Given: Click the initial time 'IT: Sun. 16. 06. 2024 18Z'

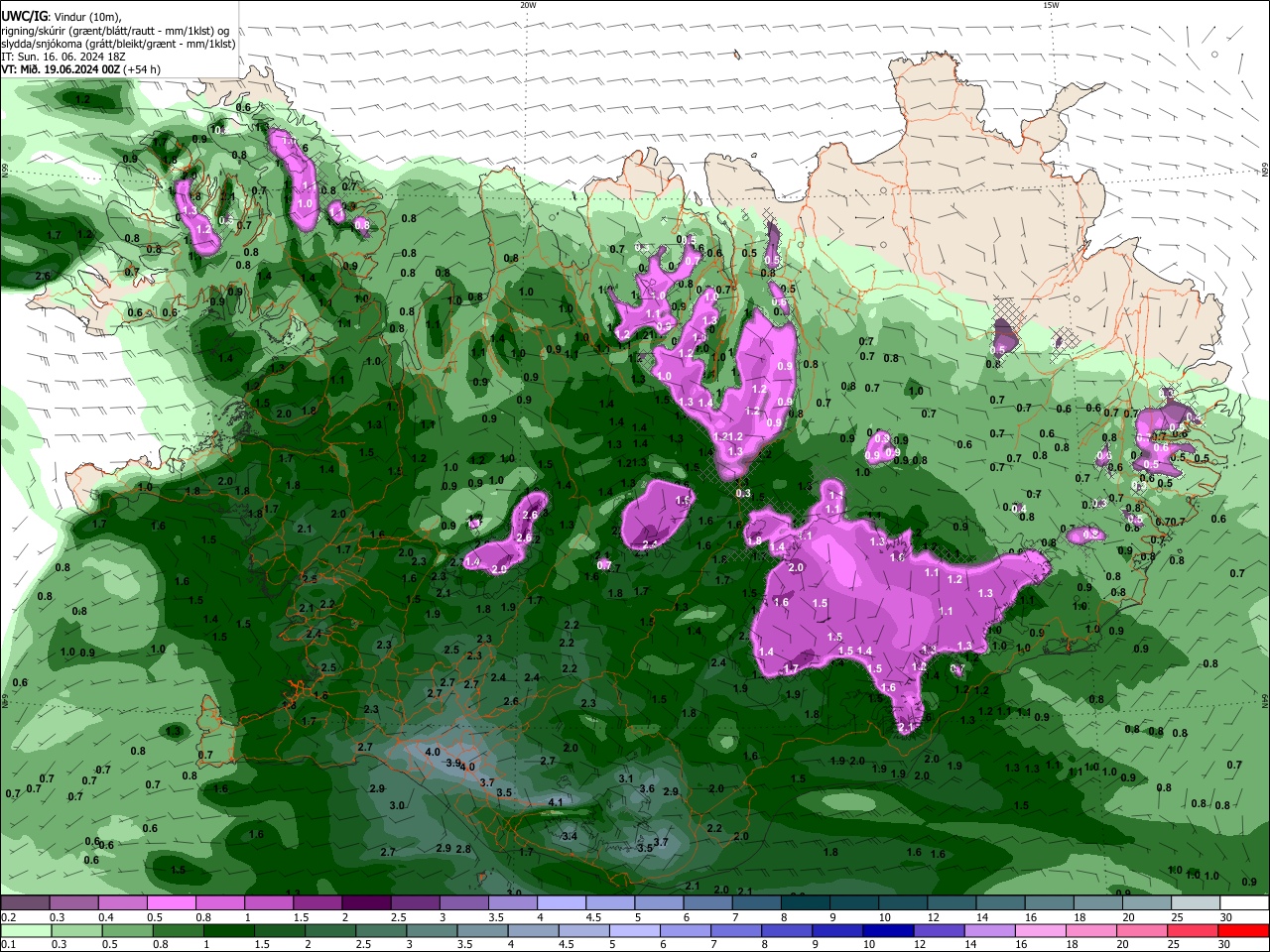Looking at the screenshot, I should point(63,57).
